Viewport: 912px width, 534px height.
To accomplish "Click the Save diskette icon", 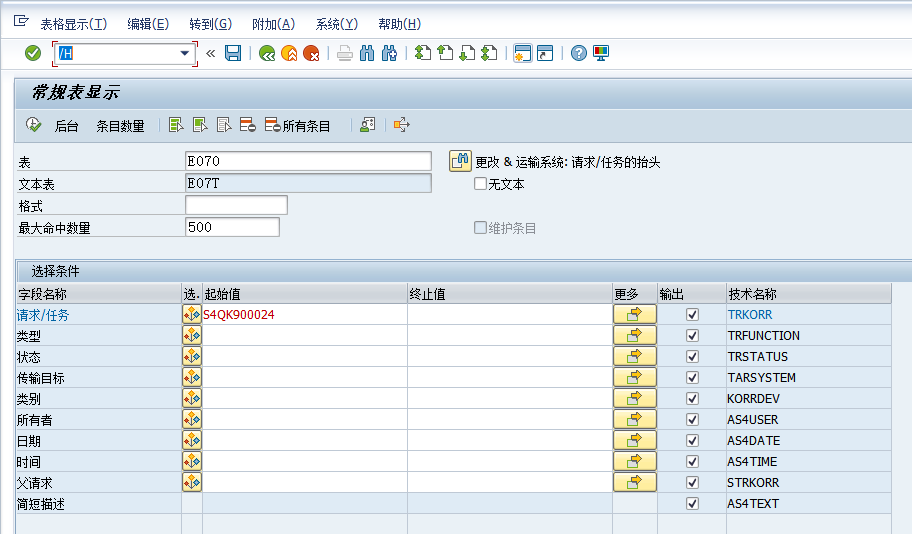I will click(233, 54).
